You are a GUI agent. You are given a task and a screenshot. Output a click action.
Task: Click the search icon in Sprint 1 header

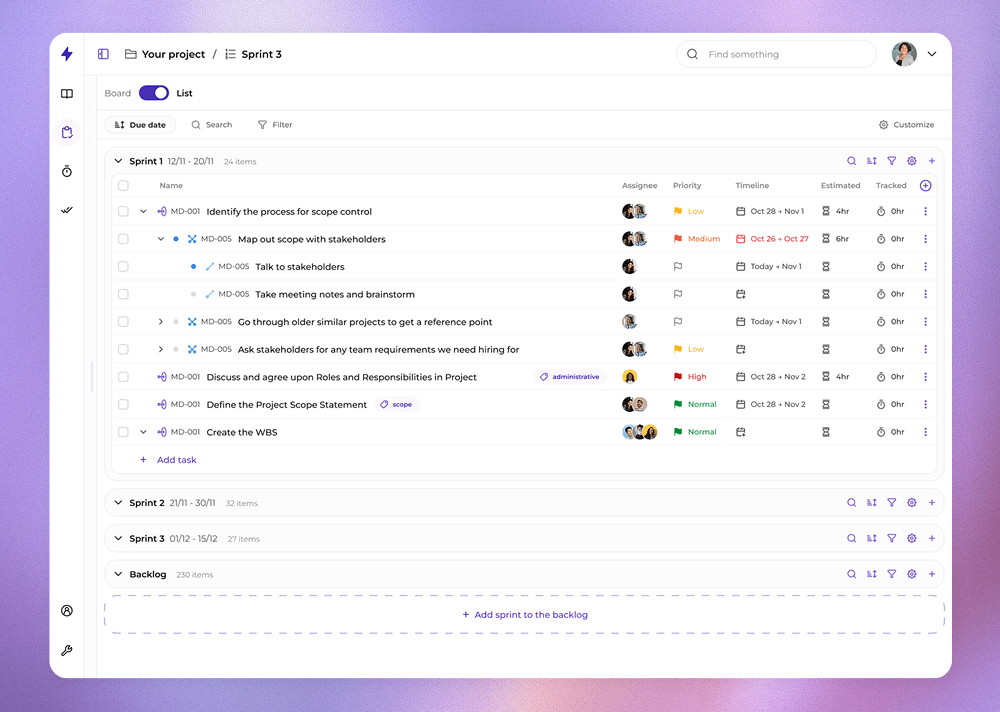pos(851,161)
